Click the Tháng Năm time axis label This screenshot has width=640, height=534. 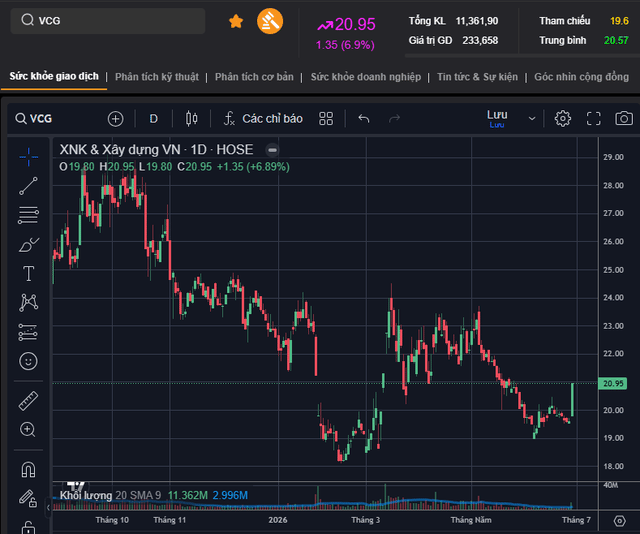click(471, 520)
